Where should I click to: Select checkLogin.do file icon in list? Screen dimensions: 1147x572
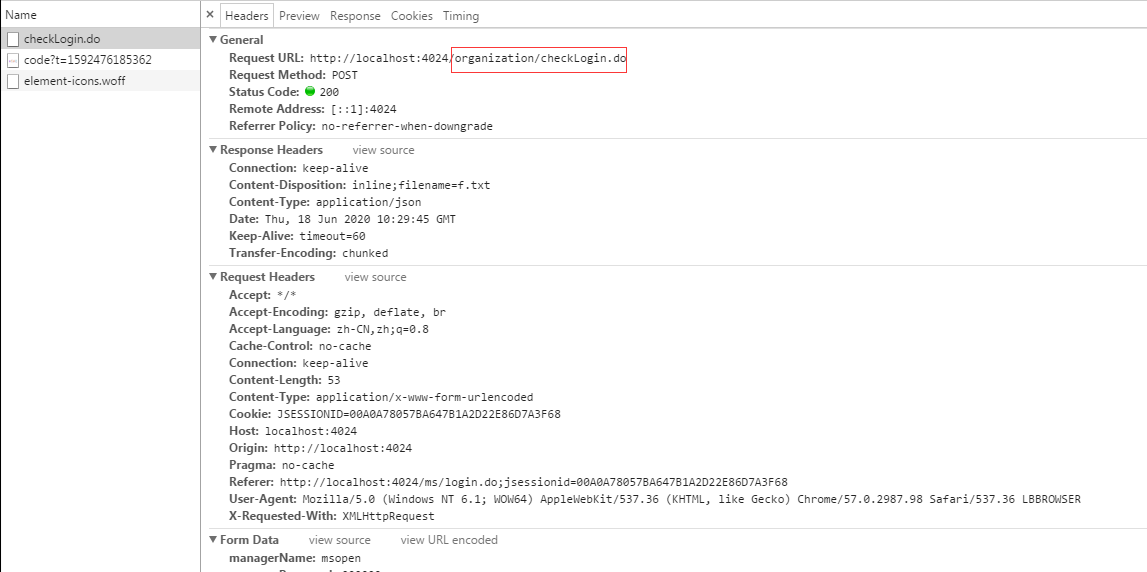point(13,39)
